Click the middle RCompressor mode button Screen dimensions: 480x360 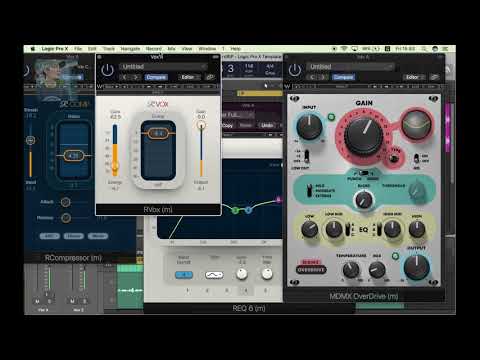(x=74, y=236)
